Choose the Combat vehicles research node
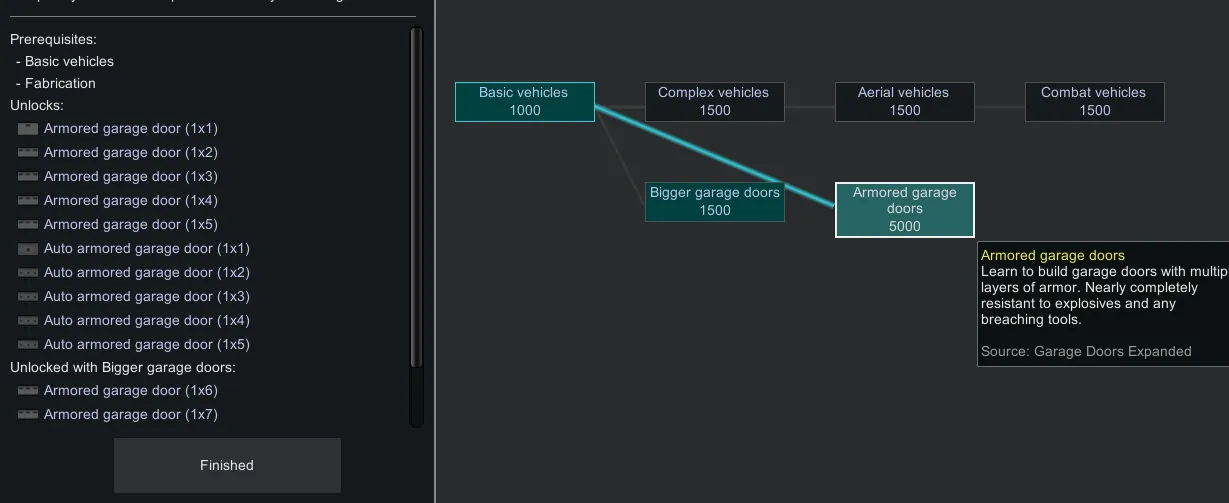 click(x=1094, y=102)
